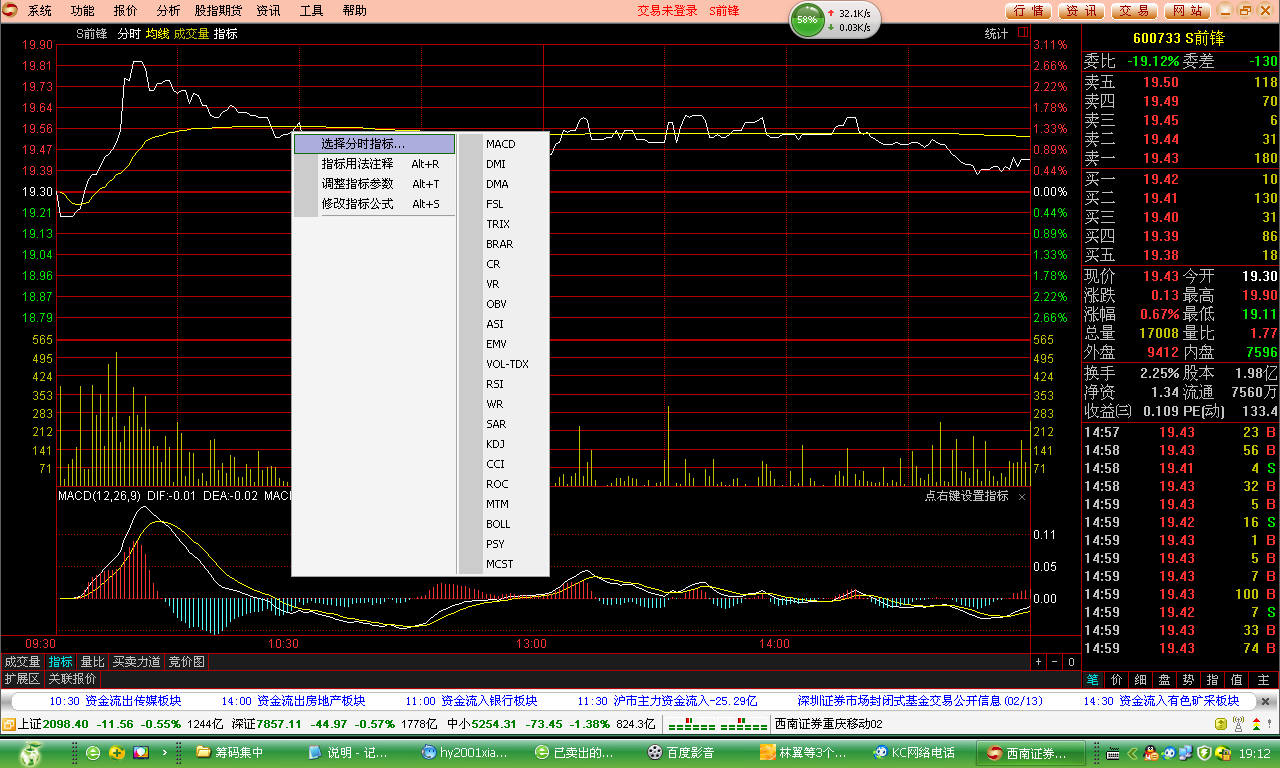This screenshot has width=1280, height=768.
Task: Open the 股指期货 menu
Action: [219, 11]
